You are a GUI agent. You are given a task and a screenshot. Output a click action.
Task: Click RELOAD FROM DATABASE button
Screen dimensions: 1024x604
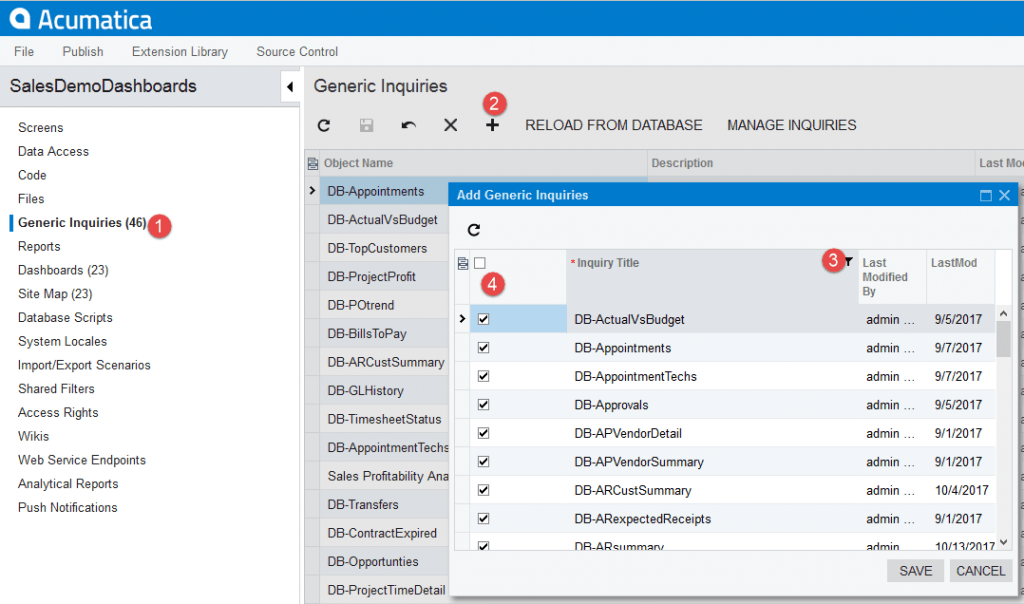(614, 125)
